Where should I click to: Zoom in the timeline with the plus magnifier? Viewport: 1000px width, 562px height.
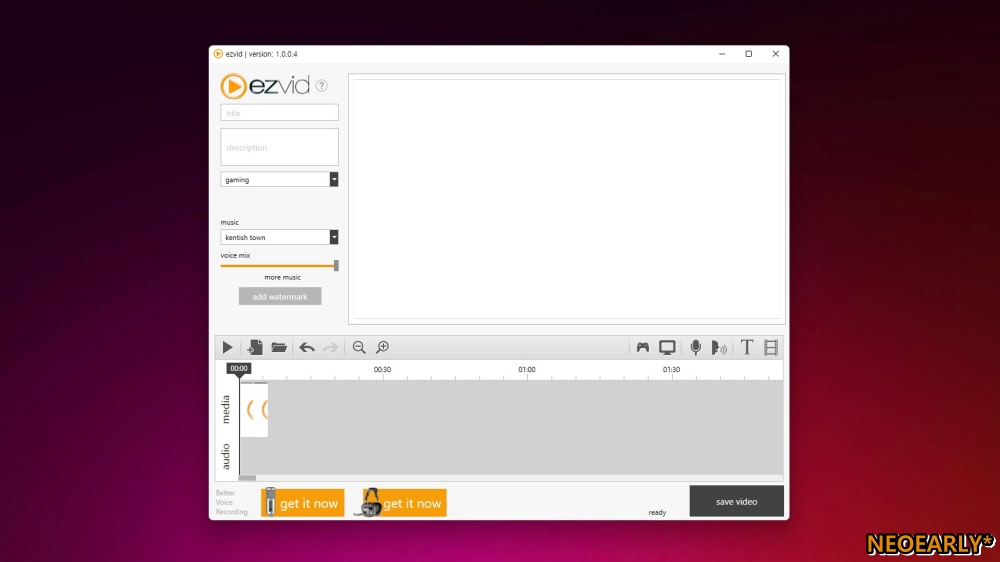coord(383,347)
